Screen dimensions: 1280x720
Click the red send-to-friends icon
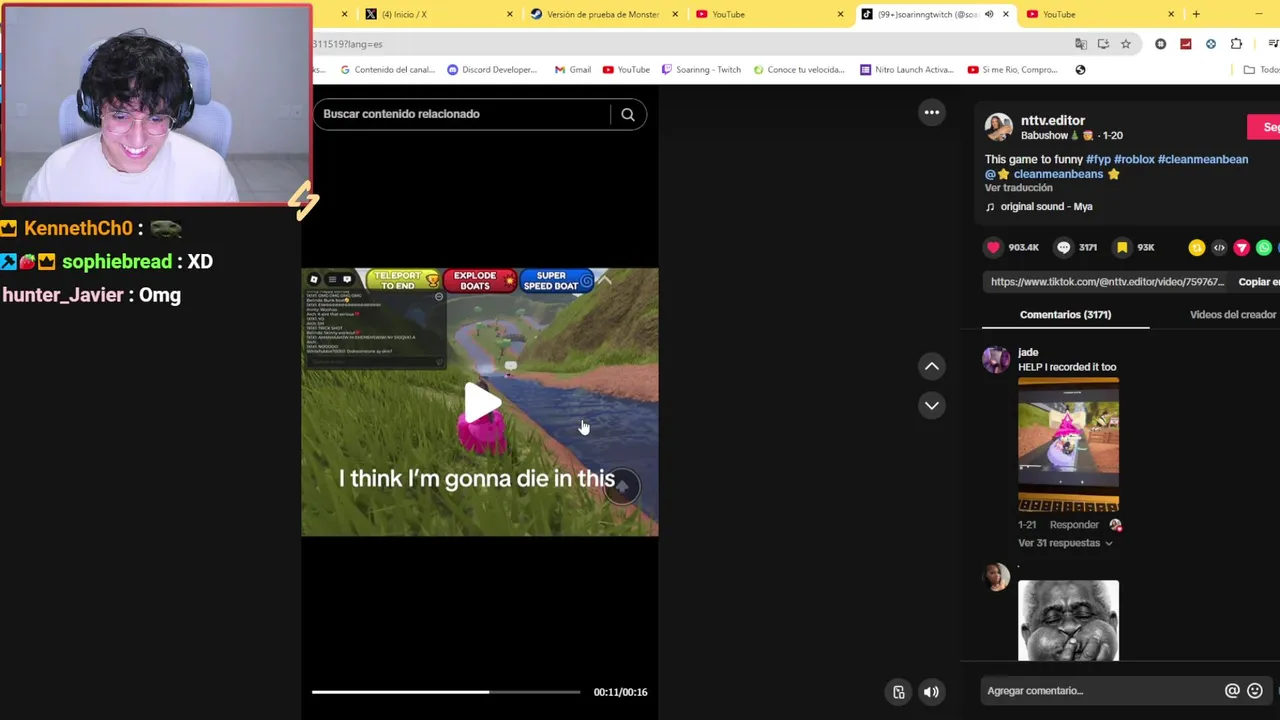(1241, 247)
